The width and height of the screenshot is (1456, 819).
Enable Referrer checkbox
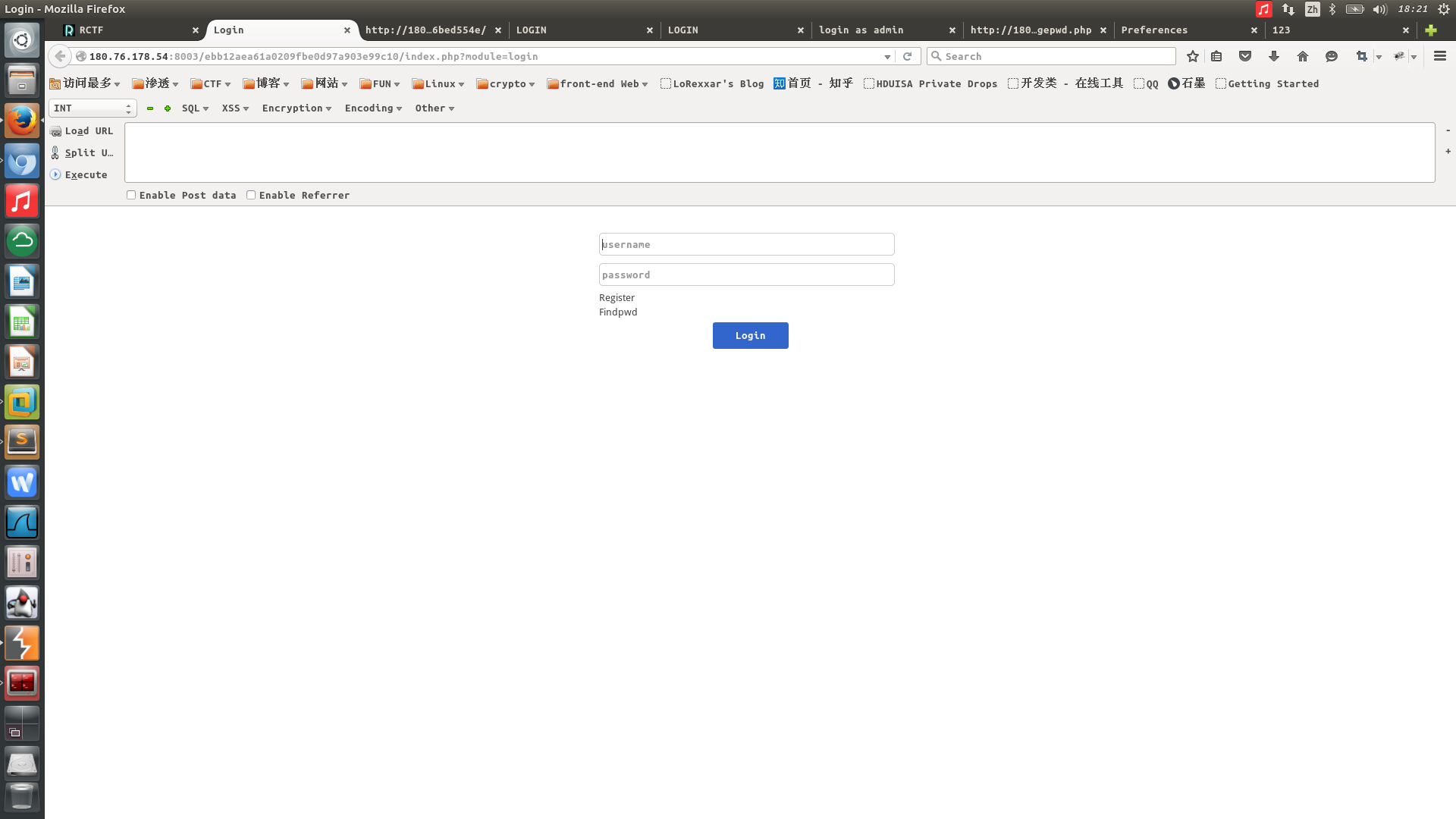(x=251, y=195)
